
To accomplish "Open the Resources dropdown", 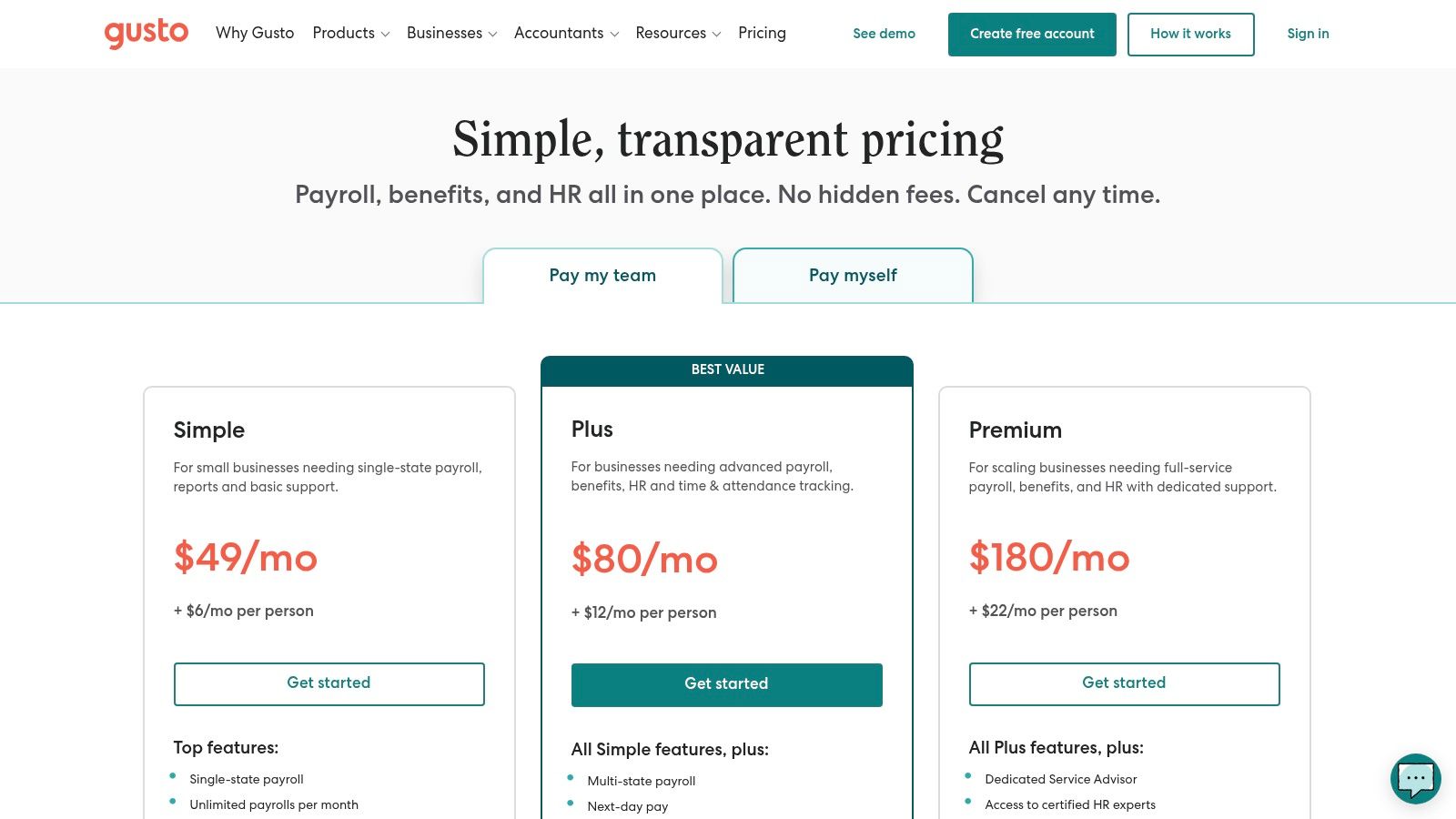I will pos(678,33).
